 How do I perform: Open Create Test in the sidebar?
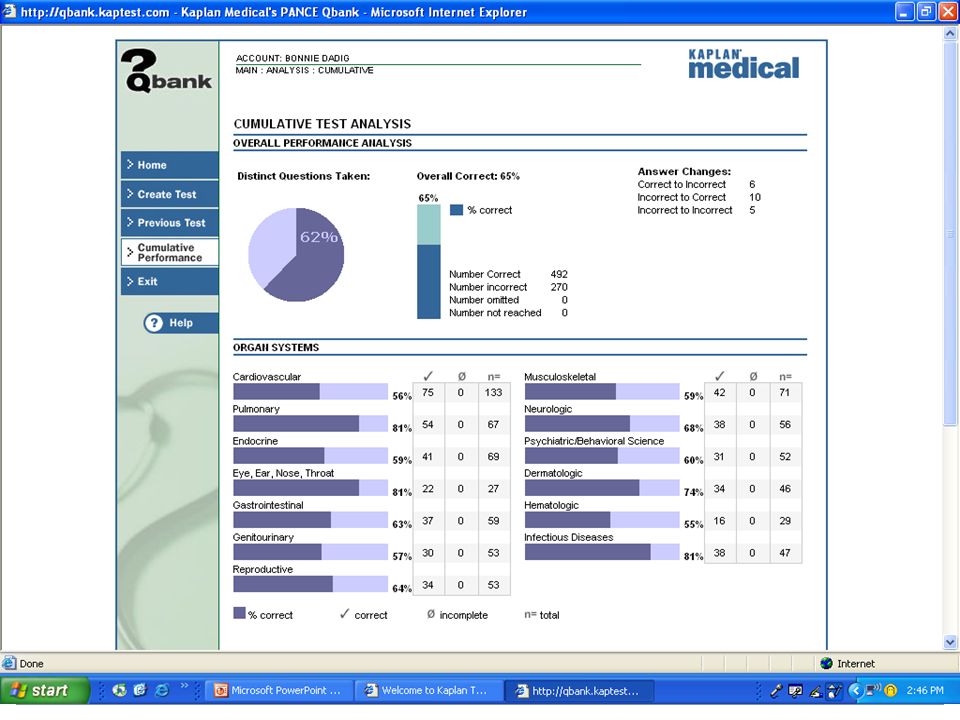[x=170, y=194]
